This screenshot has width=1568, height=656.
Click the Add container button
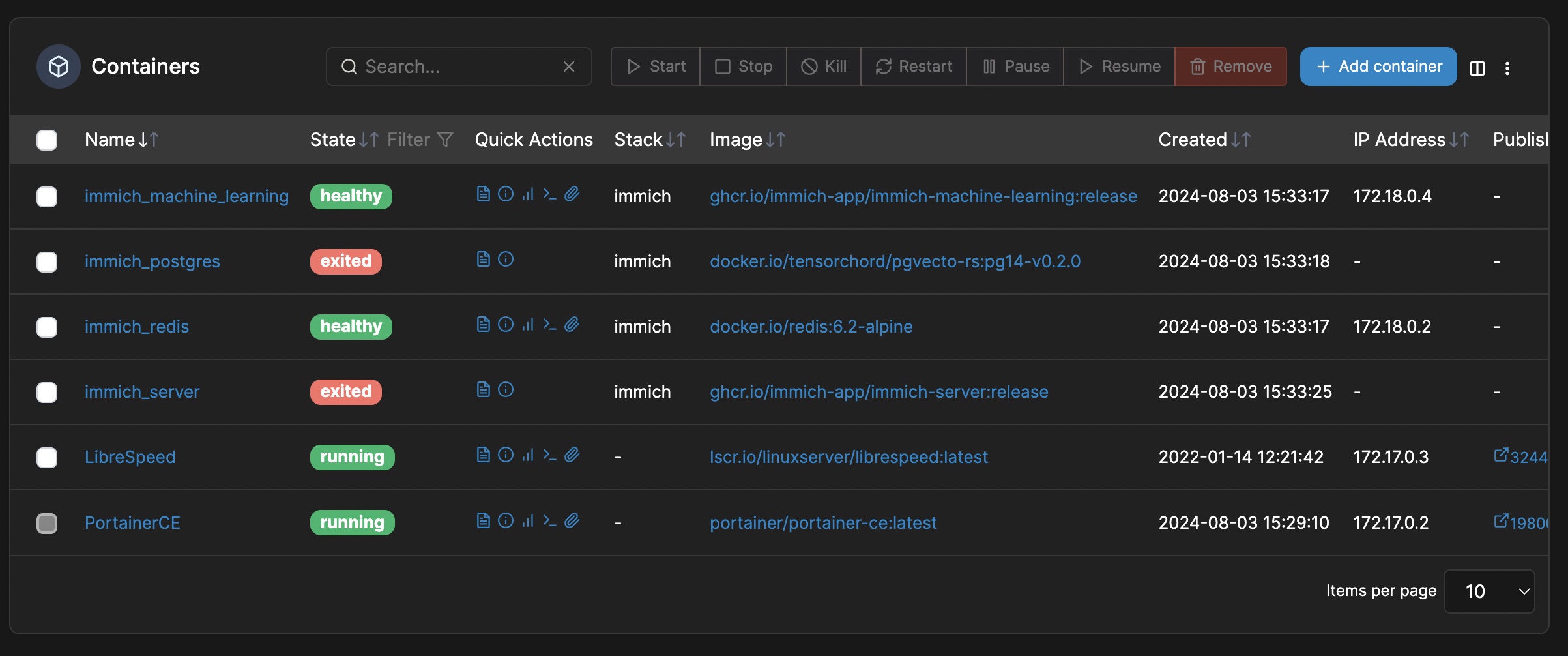point(1378,67)
